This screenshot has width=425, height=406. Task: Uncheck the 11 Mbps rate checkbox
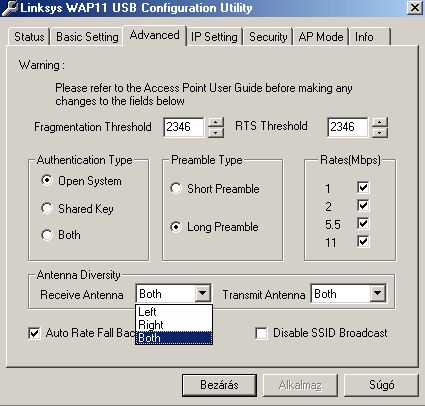coord(363,241)
